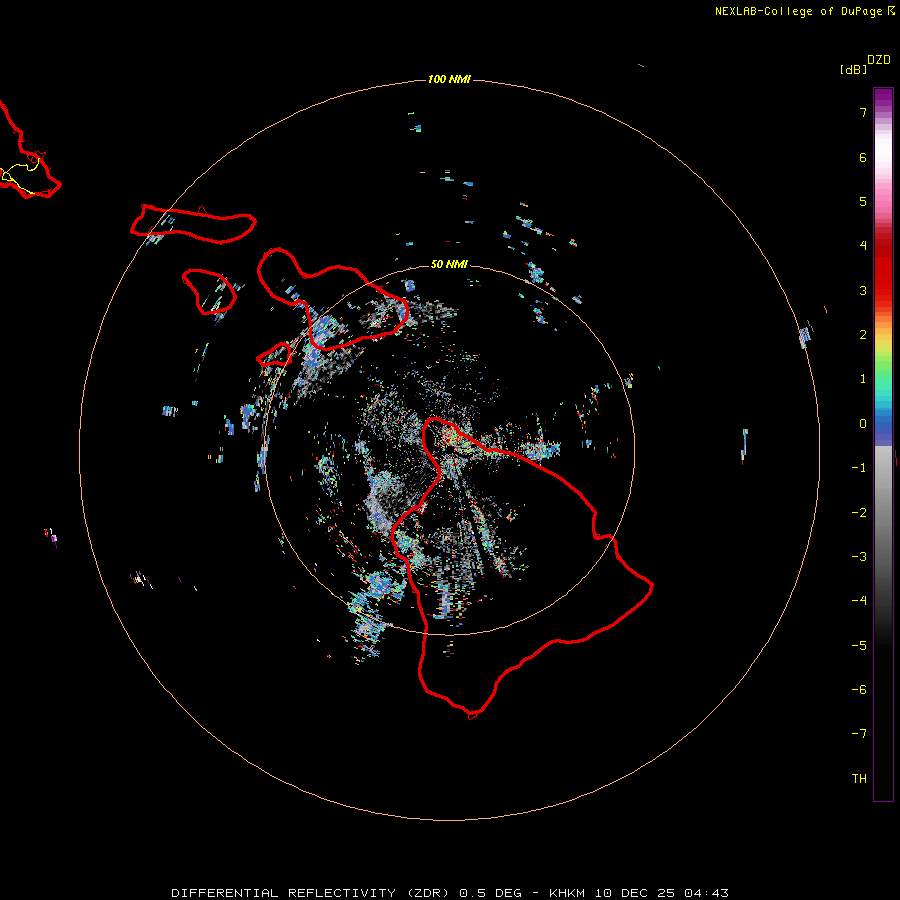Image resolution: width=900 pixels, height=900 pixels.
Task: Click the 6 value on the color scale
Action: tap(863, 157)
